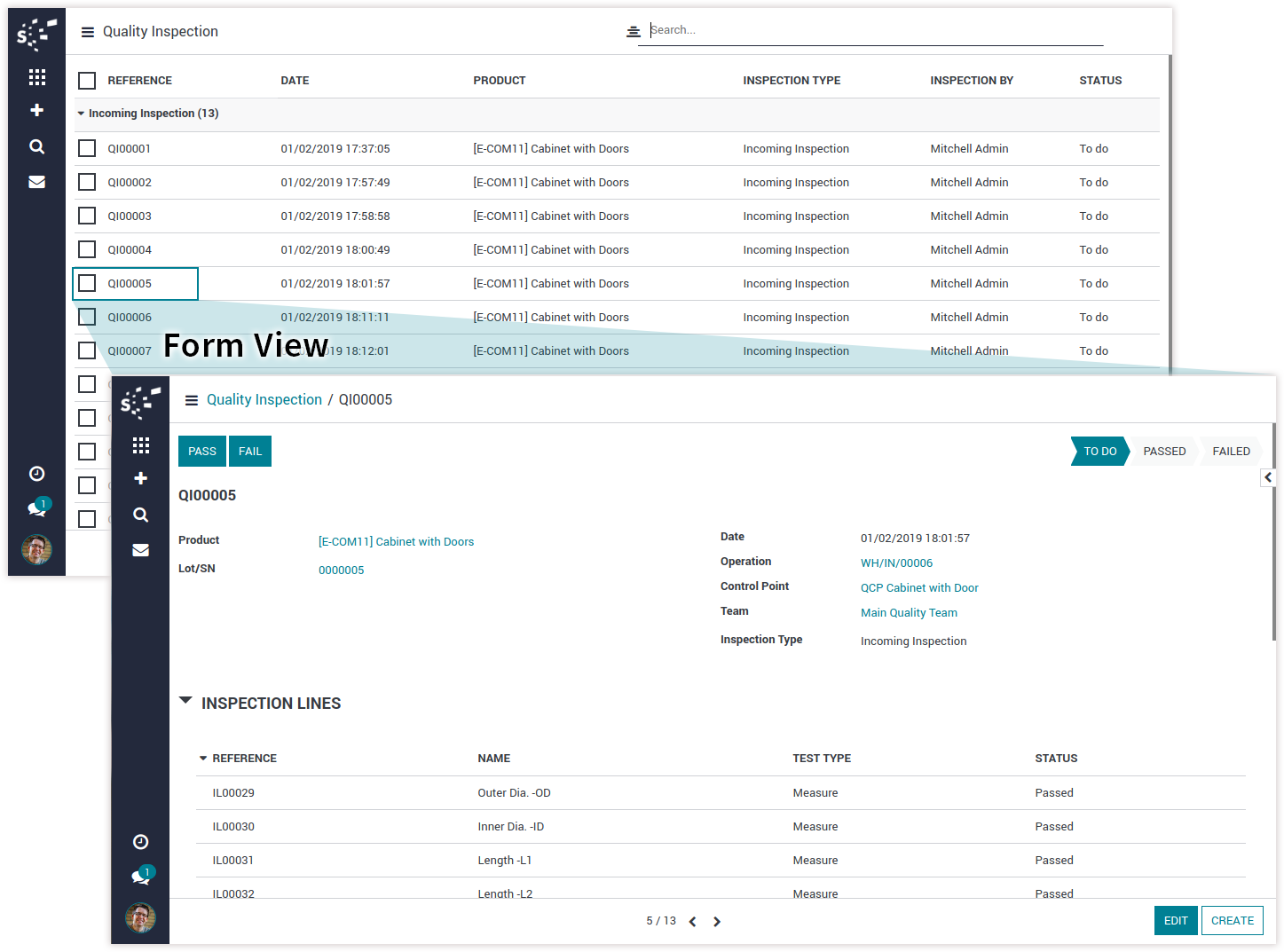Collapse the INSPECTION LINES section

pos(185,701)
